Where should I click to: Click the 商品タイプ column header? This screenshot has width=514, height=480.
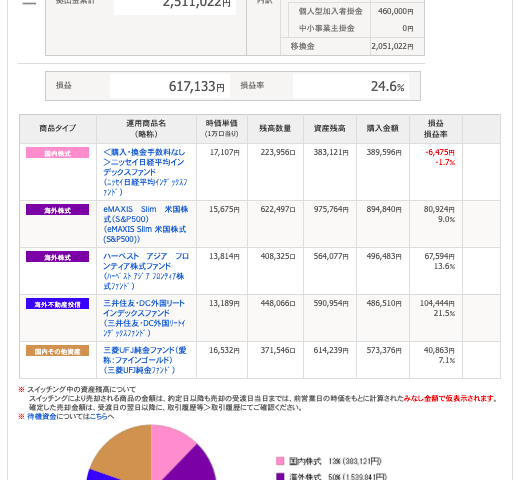pos(58,129)
